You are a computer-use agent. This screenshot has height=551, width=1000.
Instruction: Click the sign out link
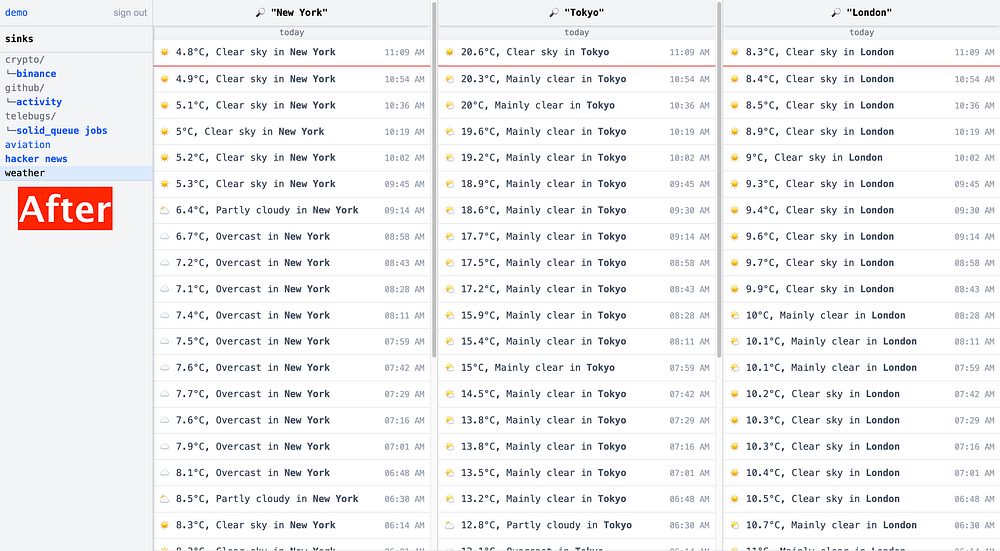130,13
